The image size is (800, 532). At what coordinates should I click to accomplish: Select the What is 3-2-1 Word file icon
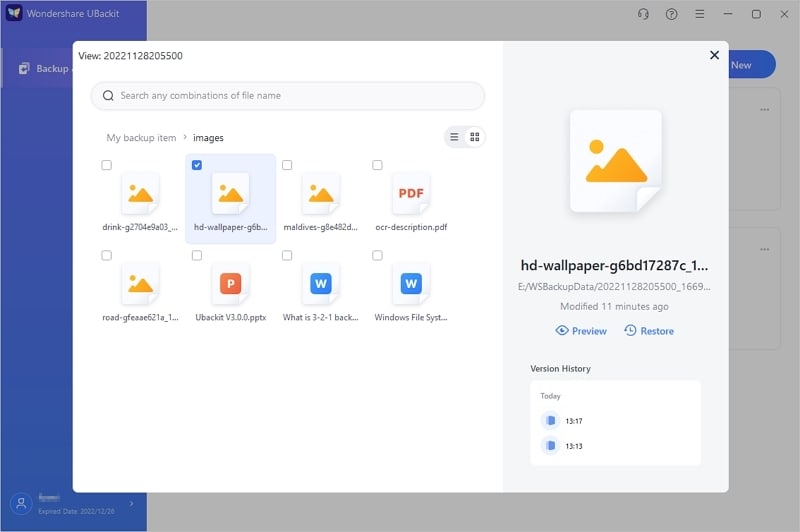pyautogui.click(x=321, y=284)
